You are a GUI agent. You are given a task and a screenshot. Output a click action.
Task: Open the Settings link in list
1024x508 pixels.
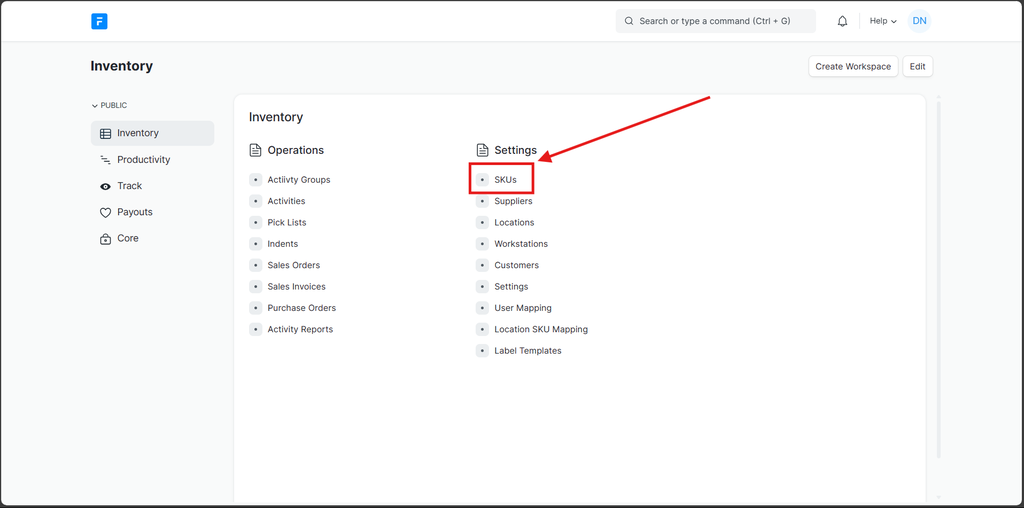511,287
